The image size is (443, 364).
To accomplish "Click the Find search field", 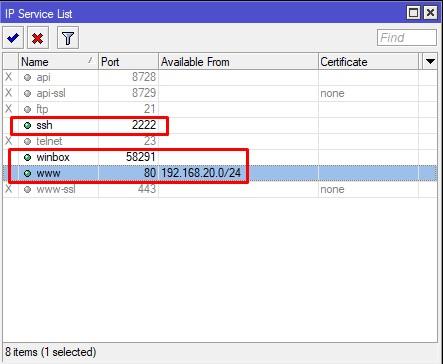I will point(407,37).
